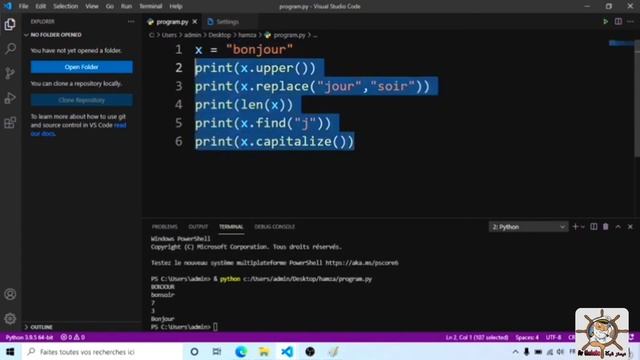Click the Clone Repository button
Screen dimensions: 640x360
tap(81, 100)
